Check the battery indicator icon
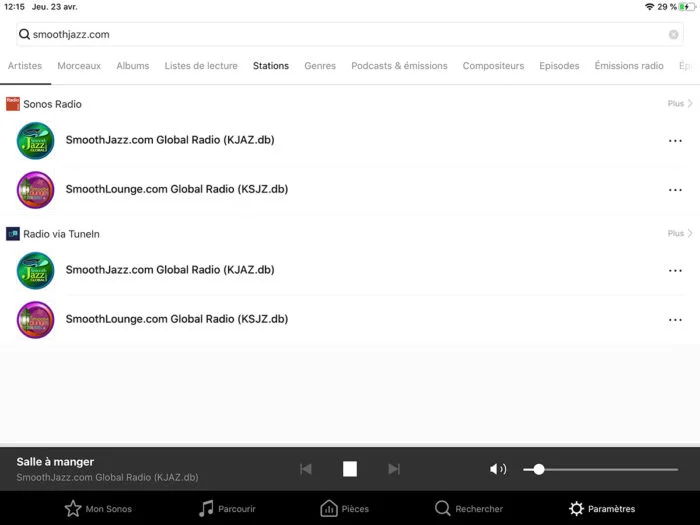 click(x=687, y=7)
